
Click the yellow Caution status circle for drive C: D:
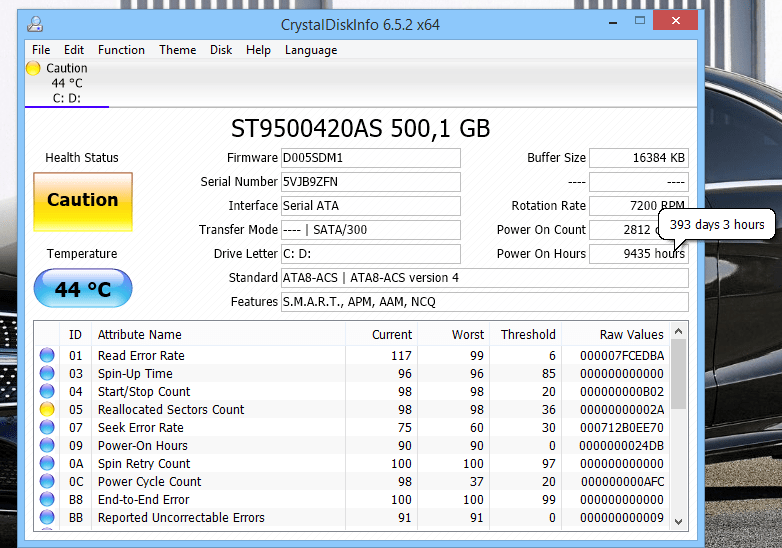tap(33, 68)
